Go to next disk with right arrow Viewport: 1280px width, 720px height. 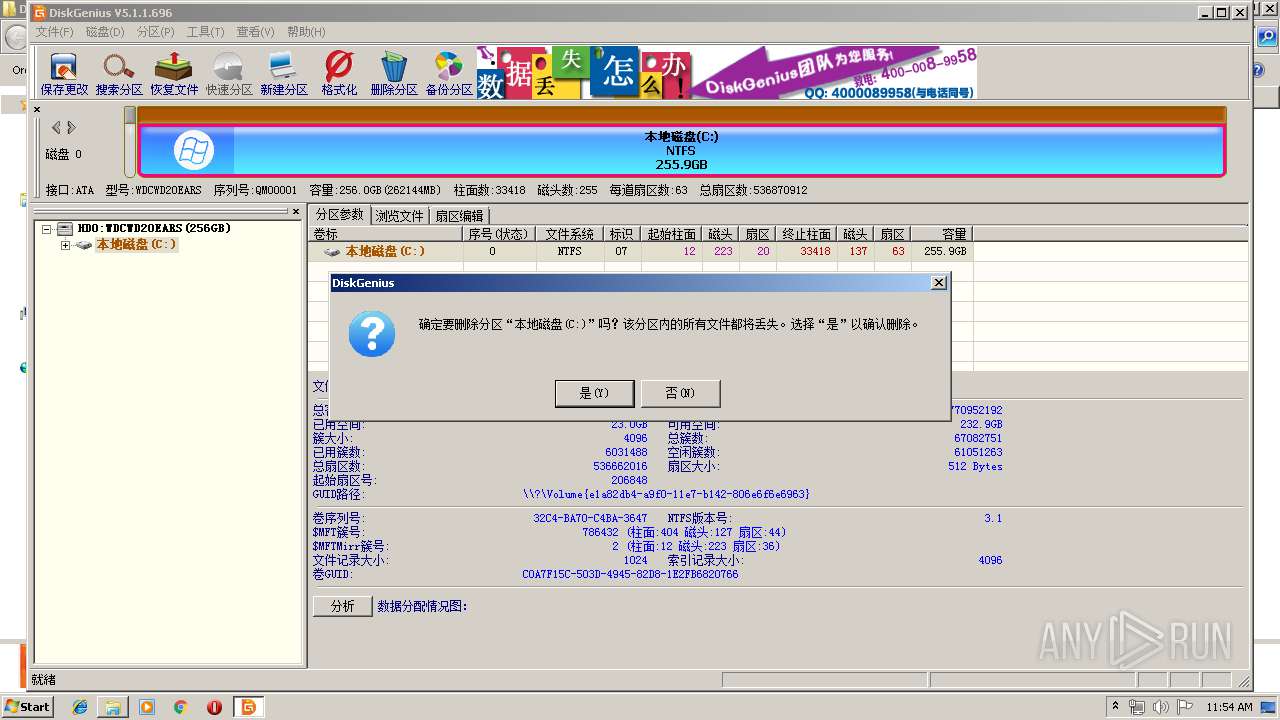[71, 127]
